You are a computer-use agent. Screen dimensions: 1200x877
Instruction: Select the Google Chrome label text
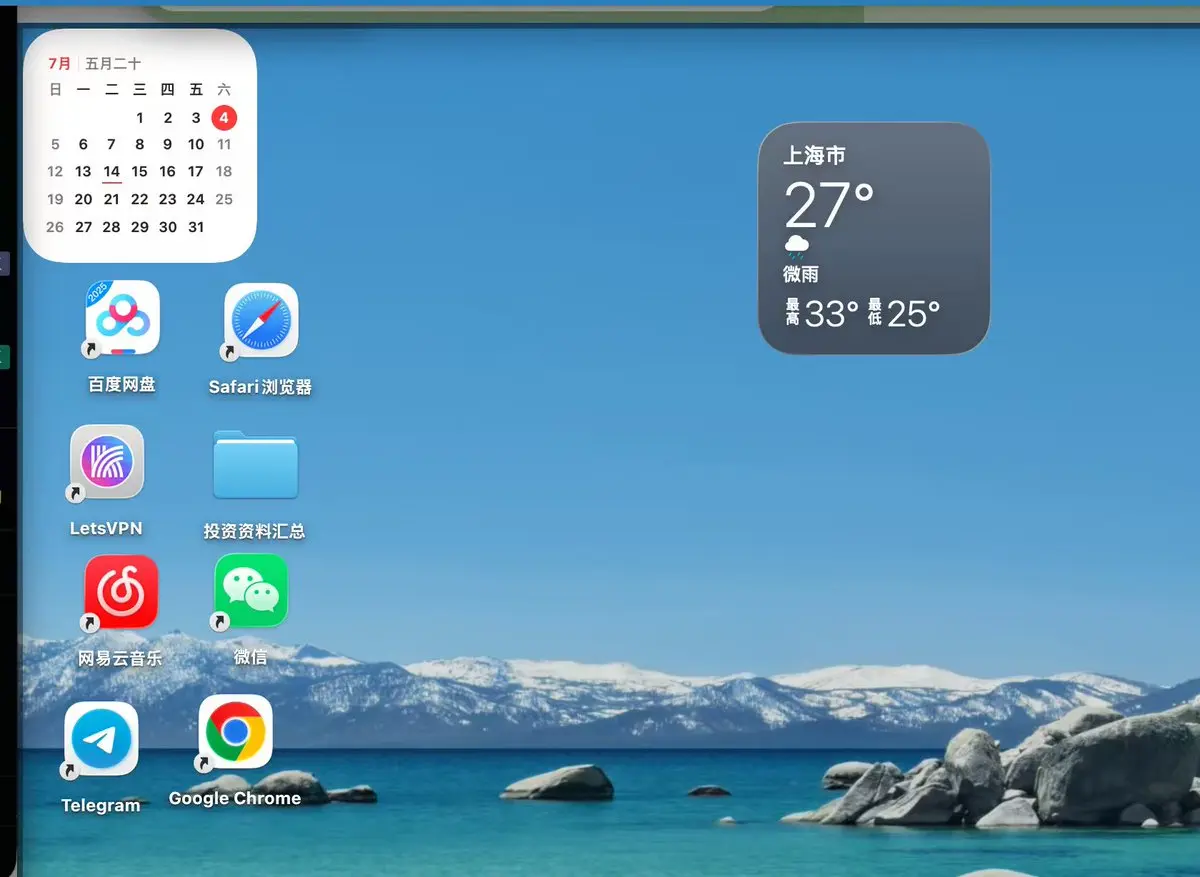pyautogui.click(x=235, y=798)
